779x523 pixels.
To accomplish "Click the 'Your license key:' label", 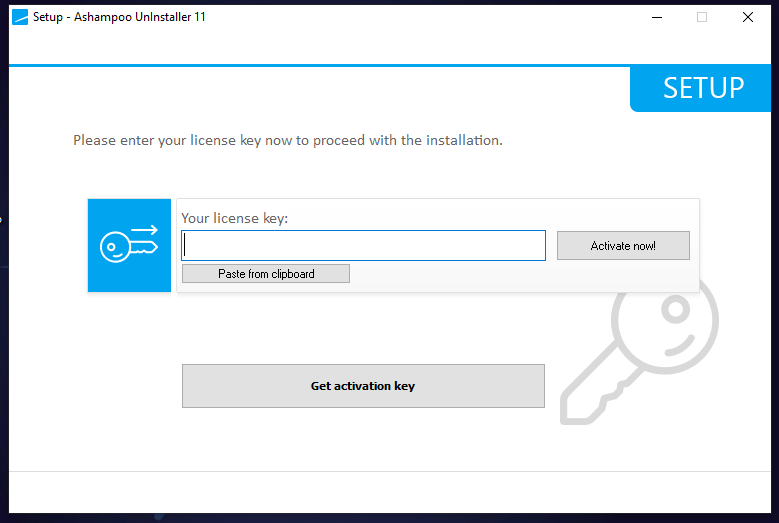I will pyautogui.click(x=234, y=218).
